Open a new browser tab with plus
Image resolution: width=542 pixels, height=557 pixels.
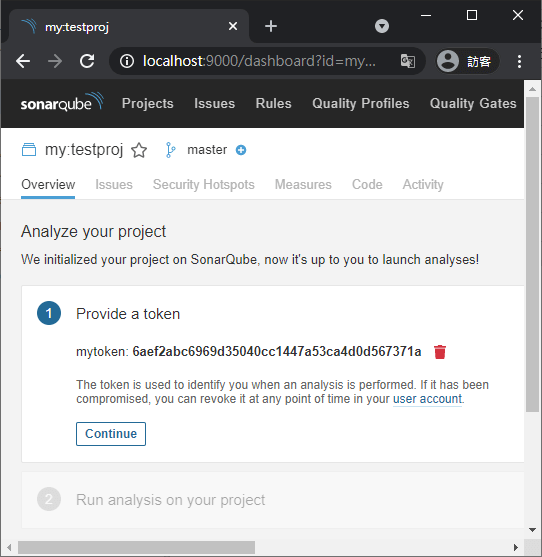pos(271,26)
